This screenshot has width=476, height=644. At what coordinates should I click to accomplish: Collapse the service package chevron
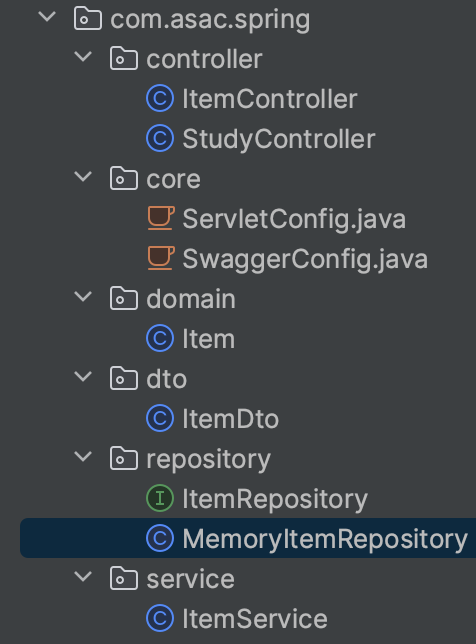click(83, 576)
